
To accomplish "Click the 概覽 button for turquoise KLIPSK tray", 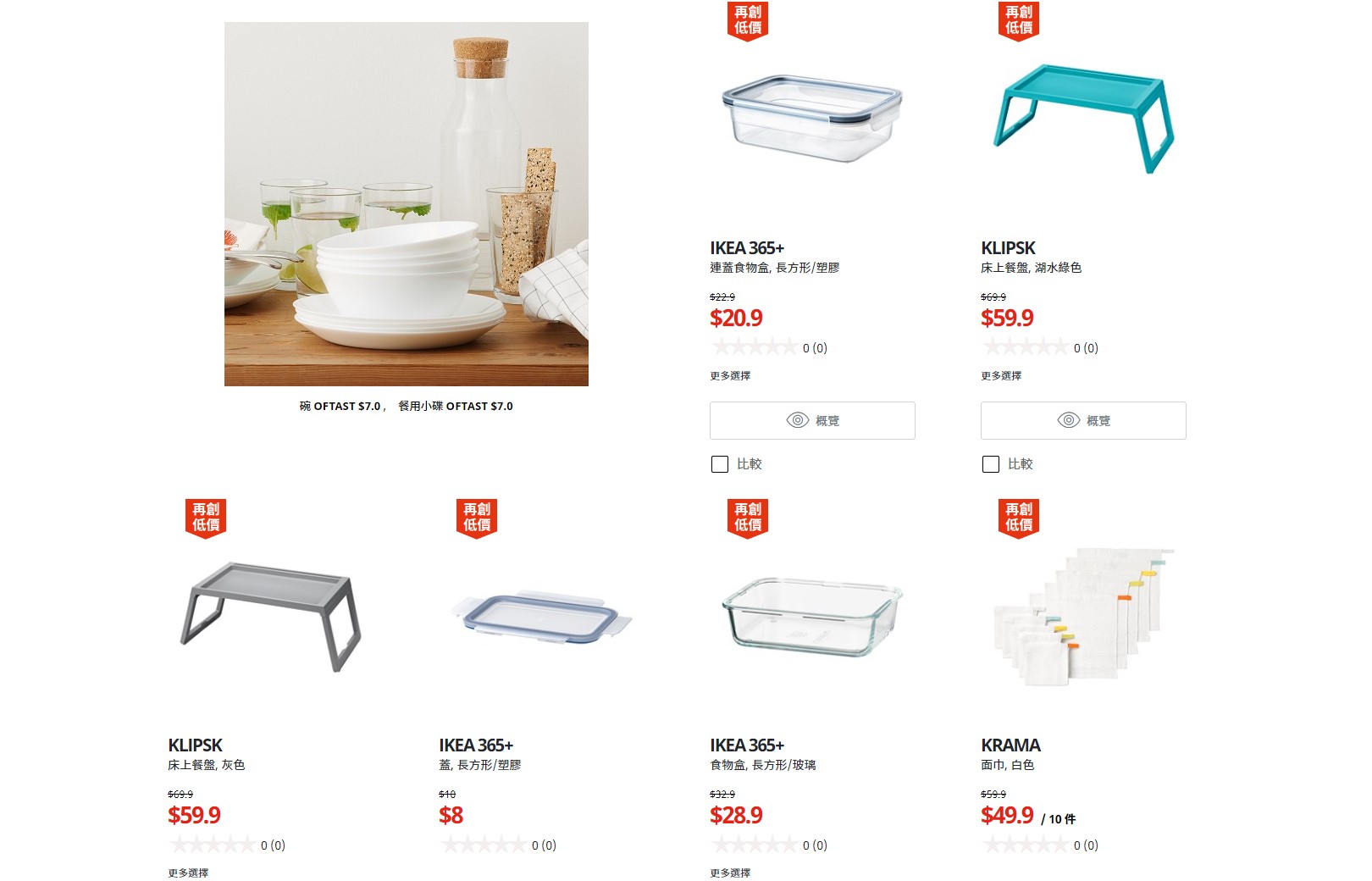I will tap(1083, 420).
